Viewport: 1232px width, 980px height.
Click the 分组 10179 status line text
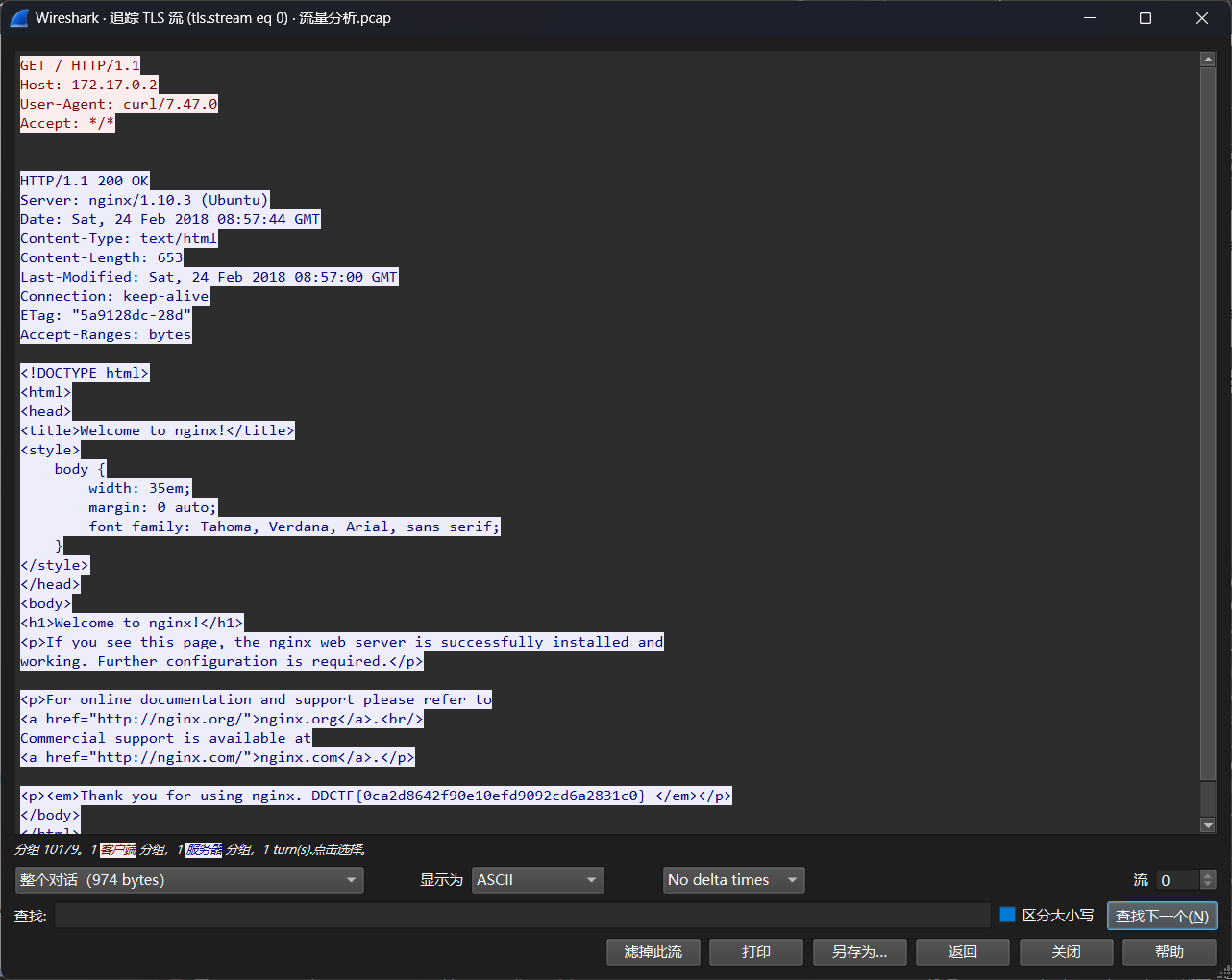coord(189,849)
